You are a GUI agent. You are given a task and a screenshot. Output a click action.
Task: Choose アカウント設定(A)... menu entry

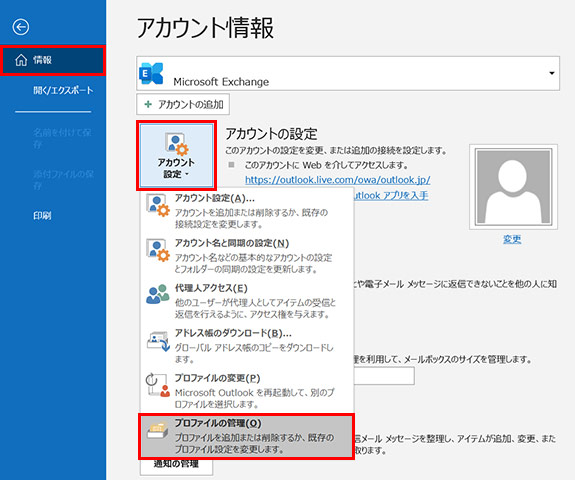pyautogui.click(x=246, y=210)
